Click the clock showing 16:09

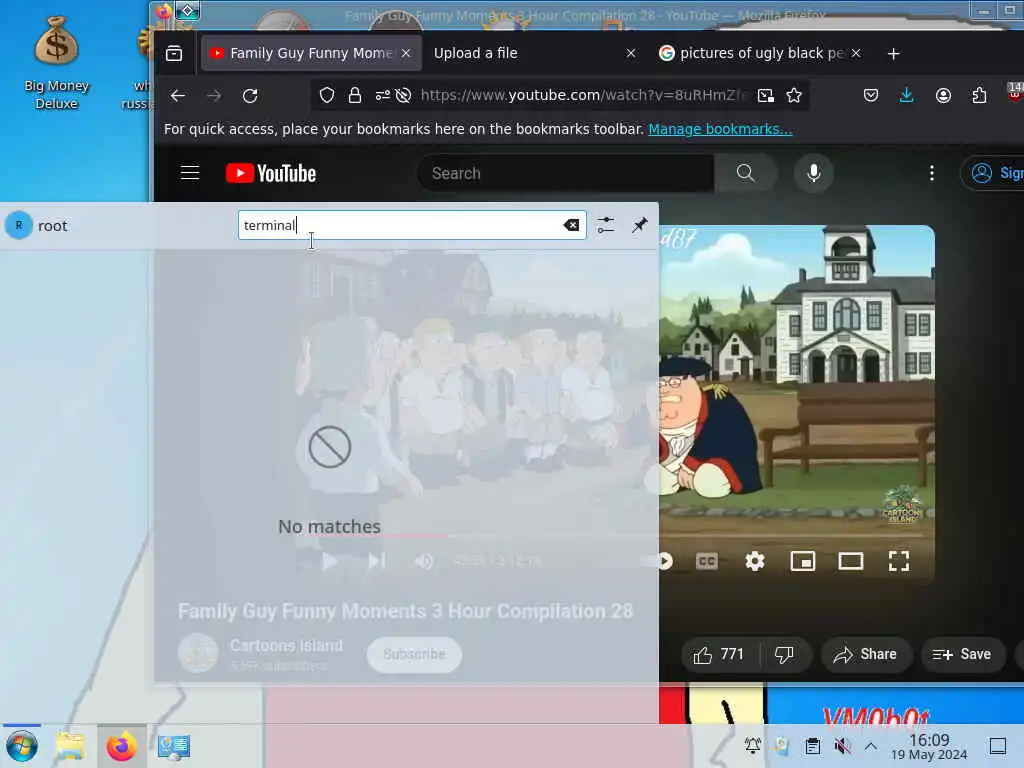929,747
